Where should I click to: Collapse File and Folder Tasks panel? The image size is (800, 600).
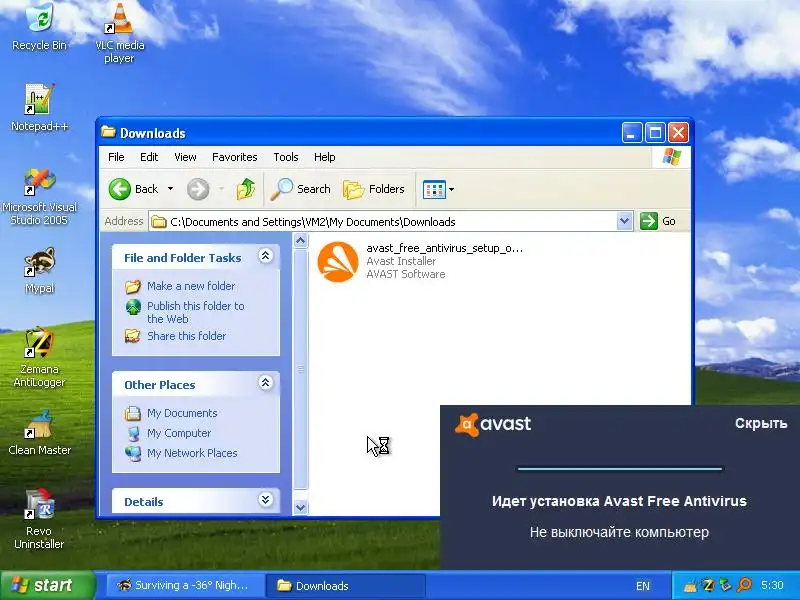(x=265, y=256)
